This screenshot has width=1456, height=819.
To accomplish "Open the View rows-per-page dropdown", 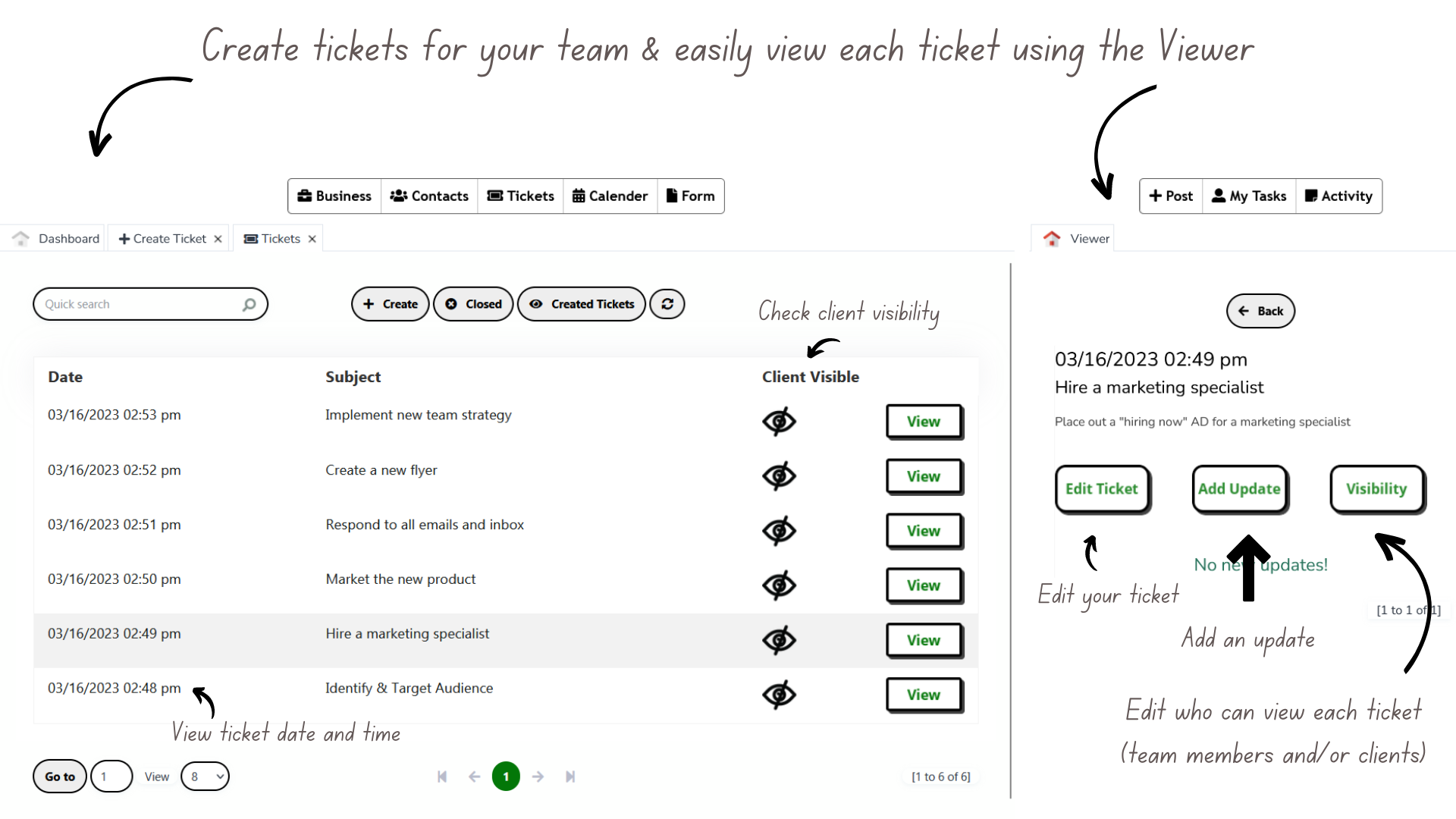I will click(206, 777).
